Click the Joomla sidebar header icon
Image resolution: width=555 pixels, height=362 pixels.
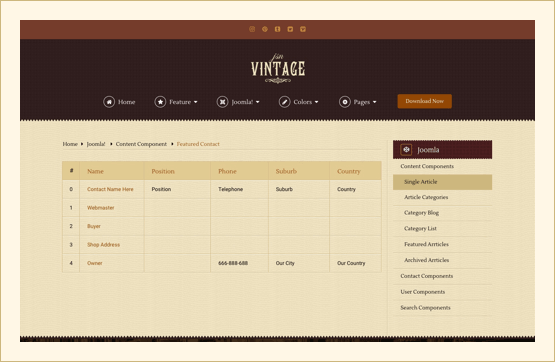click(406, 150)
